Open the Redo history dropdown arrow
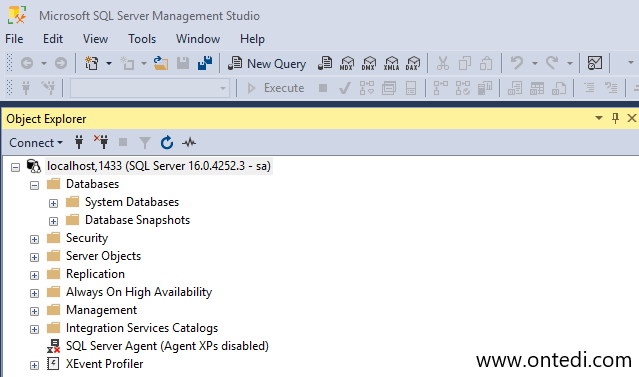The width and height of the screenshot is (639, 377). pos(570,64)
